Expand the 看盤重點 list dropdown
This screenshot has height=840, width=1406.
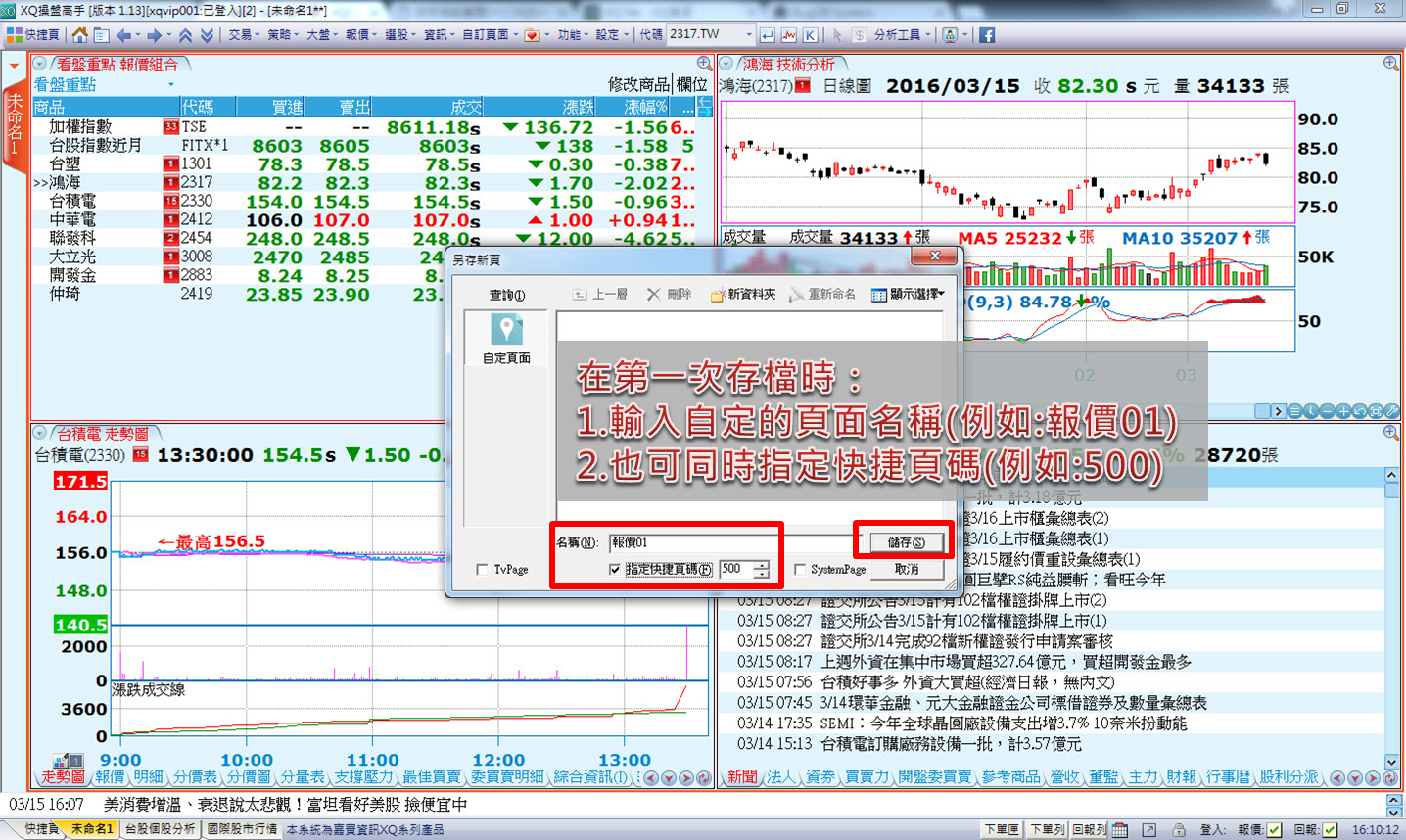click(171, 85)
